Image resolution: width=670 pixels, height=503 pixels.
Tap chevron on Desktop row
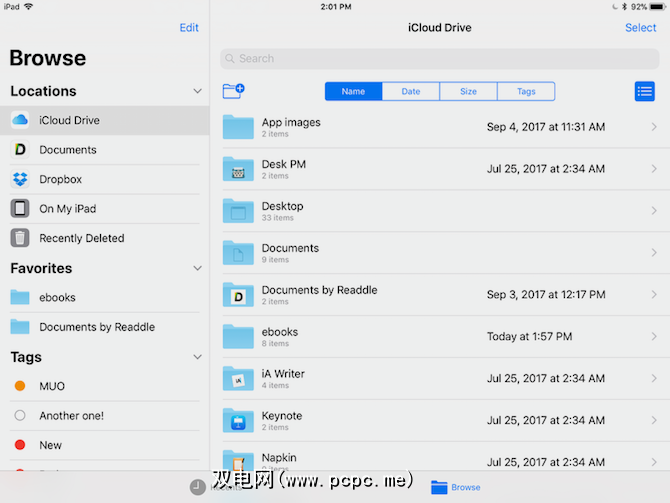tap(654, 211)
